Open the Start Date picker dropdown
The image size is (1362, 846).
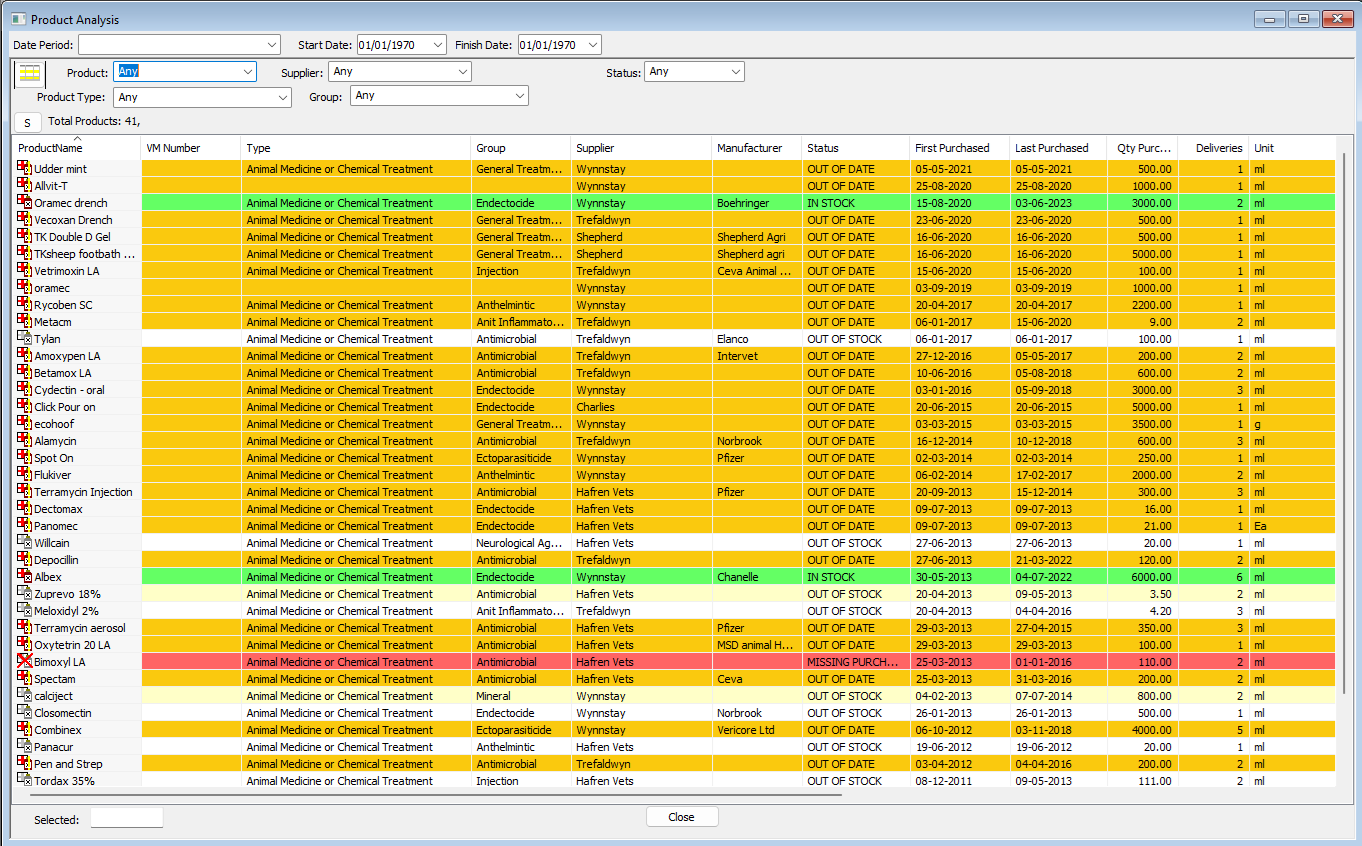point(438,45)
